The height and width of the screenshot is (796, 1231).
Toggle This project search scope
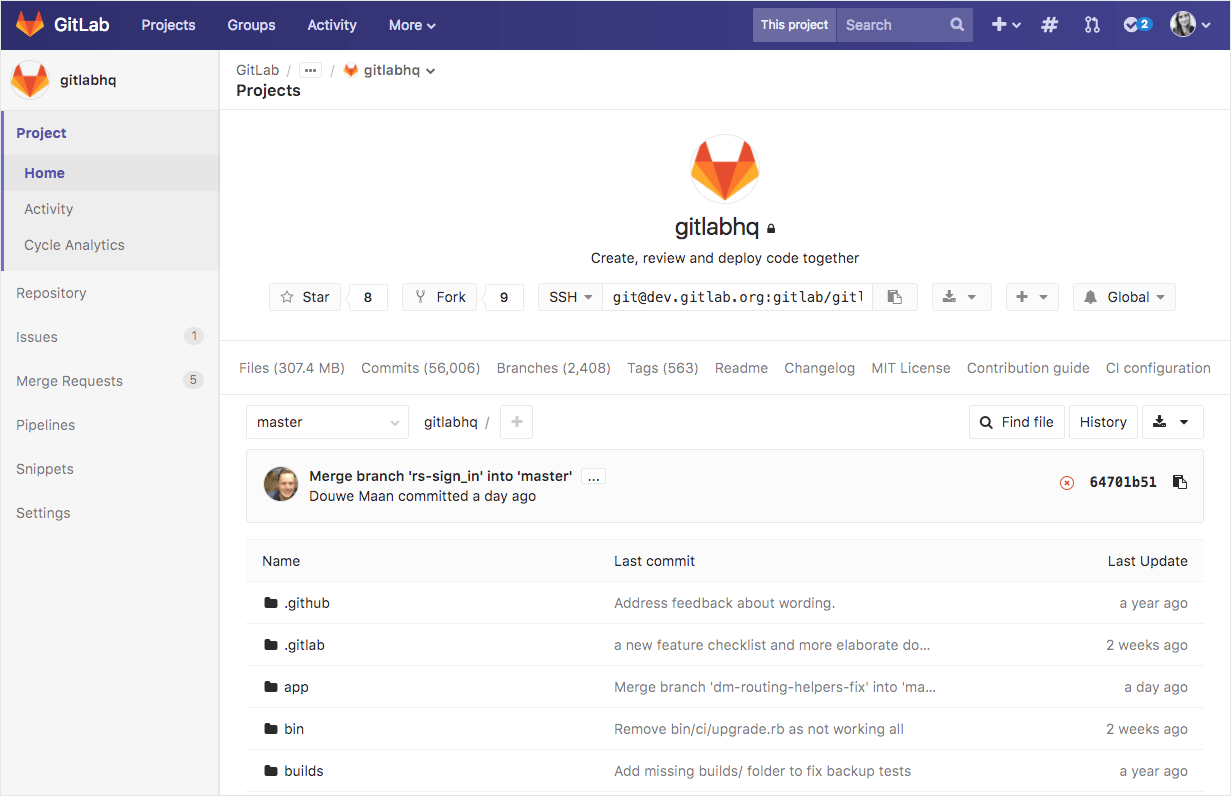tap(793, 24)
